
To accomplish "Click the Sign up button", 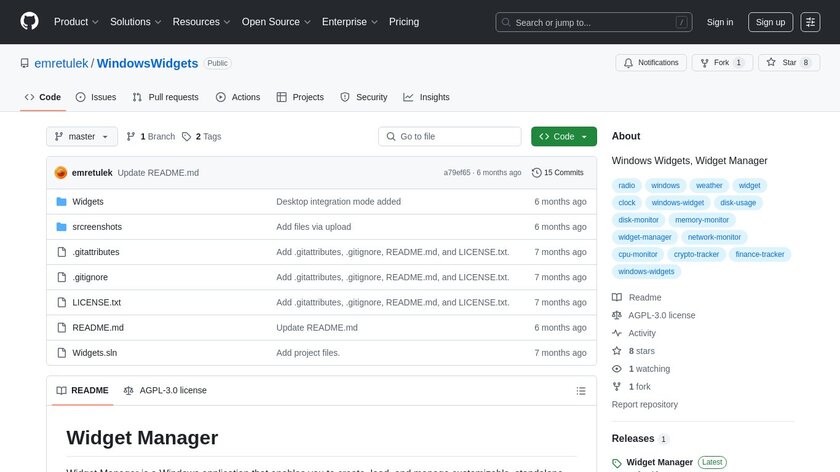I will (x=769, y=22).
